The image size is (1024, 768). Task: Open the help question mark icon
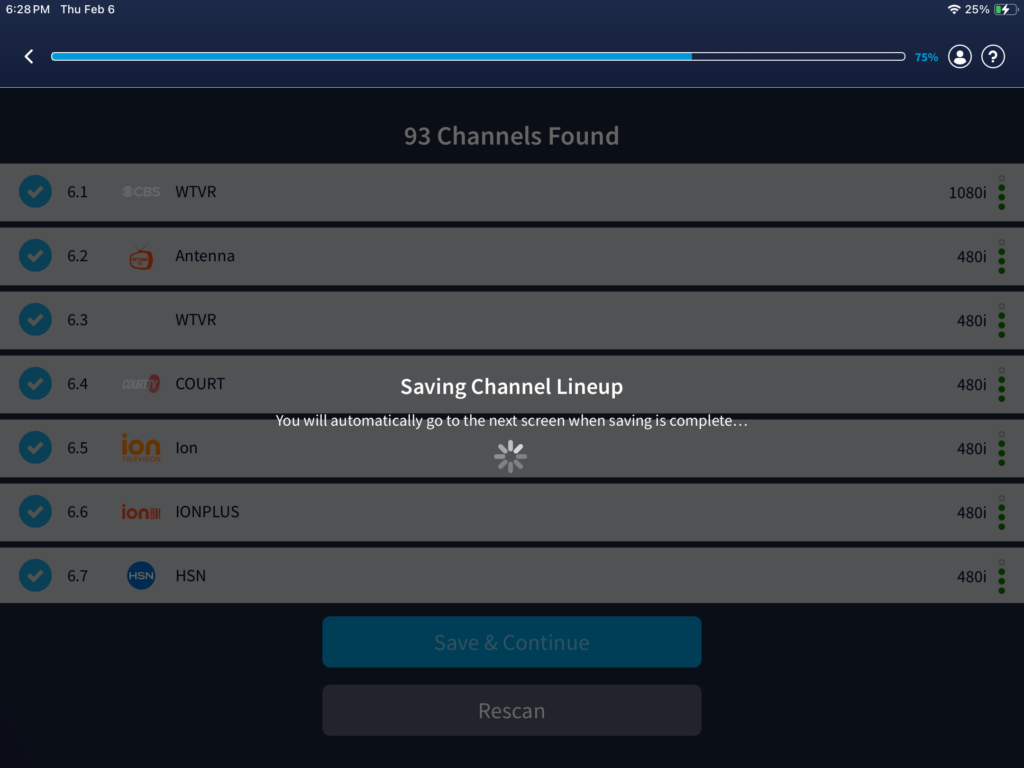click(992, 57)
